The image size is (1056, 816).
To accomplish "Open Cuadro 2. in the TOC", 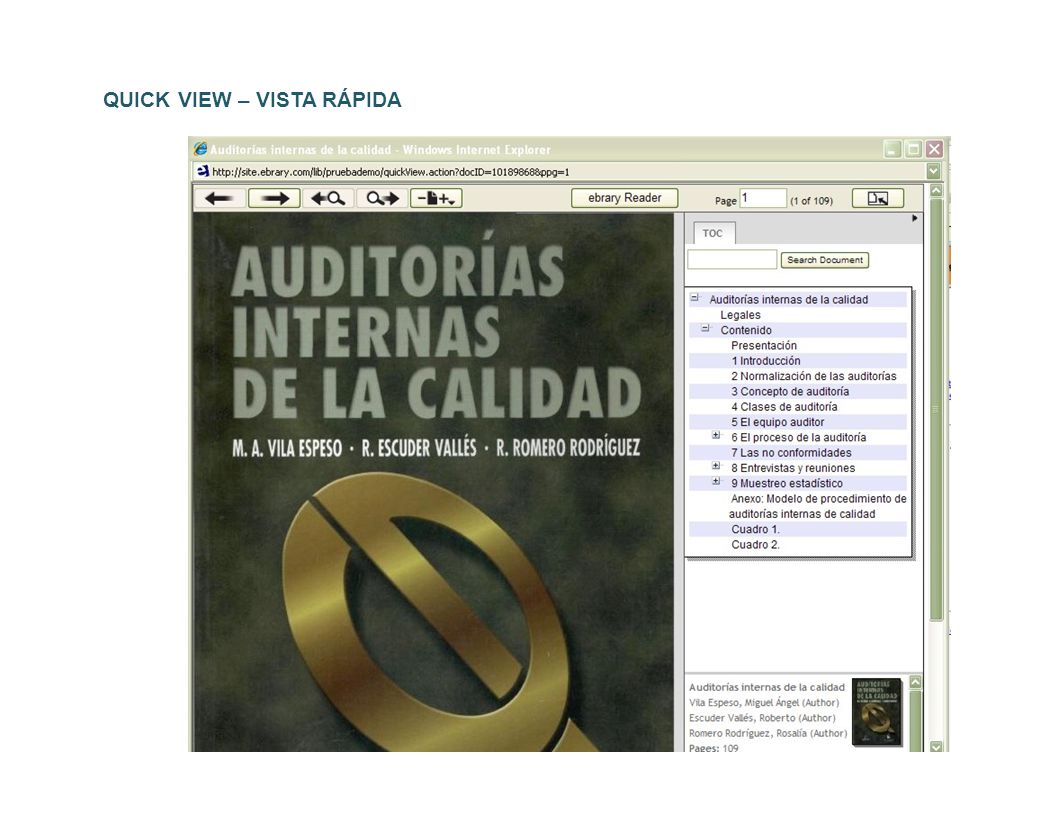I will [755, 545].
